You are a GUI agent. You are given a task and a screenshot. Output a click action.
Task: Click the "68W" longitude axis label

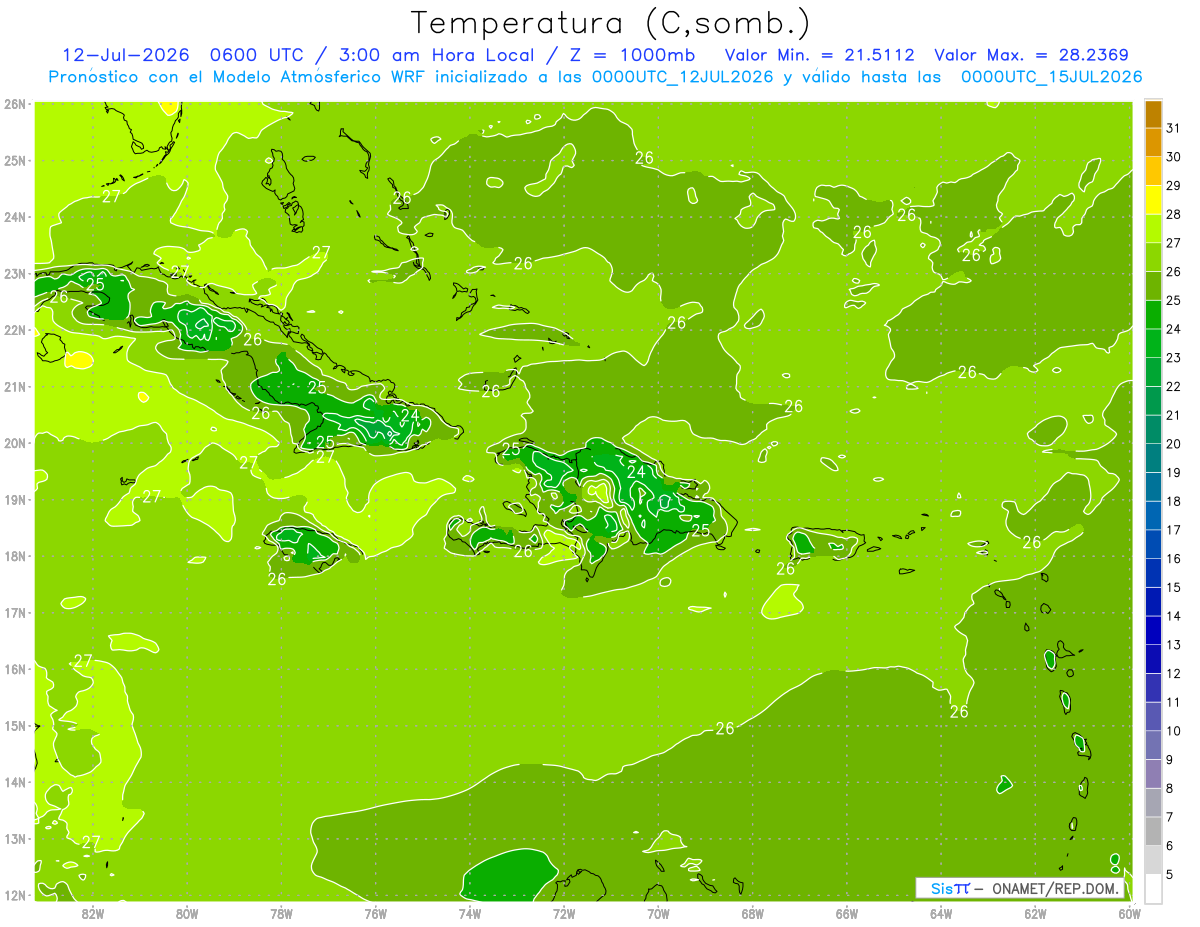tap(753, 913)
